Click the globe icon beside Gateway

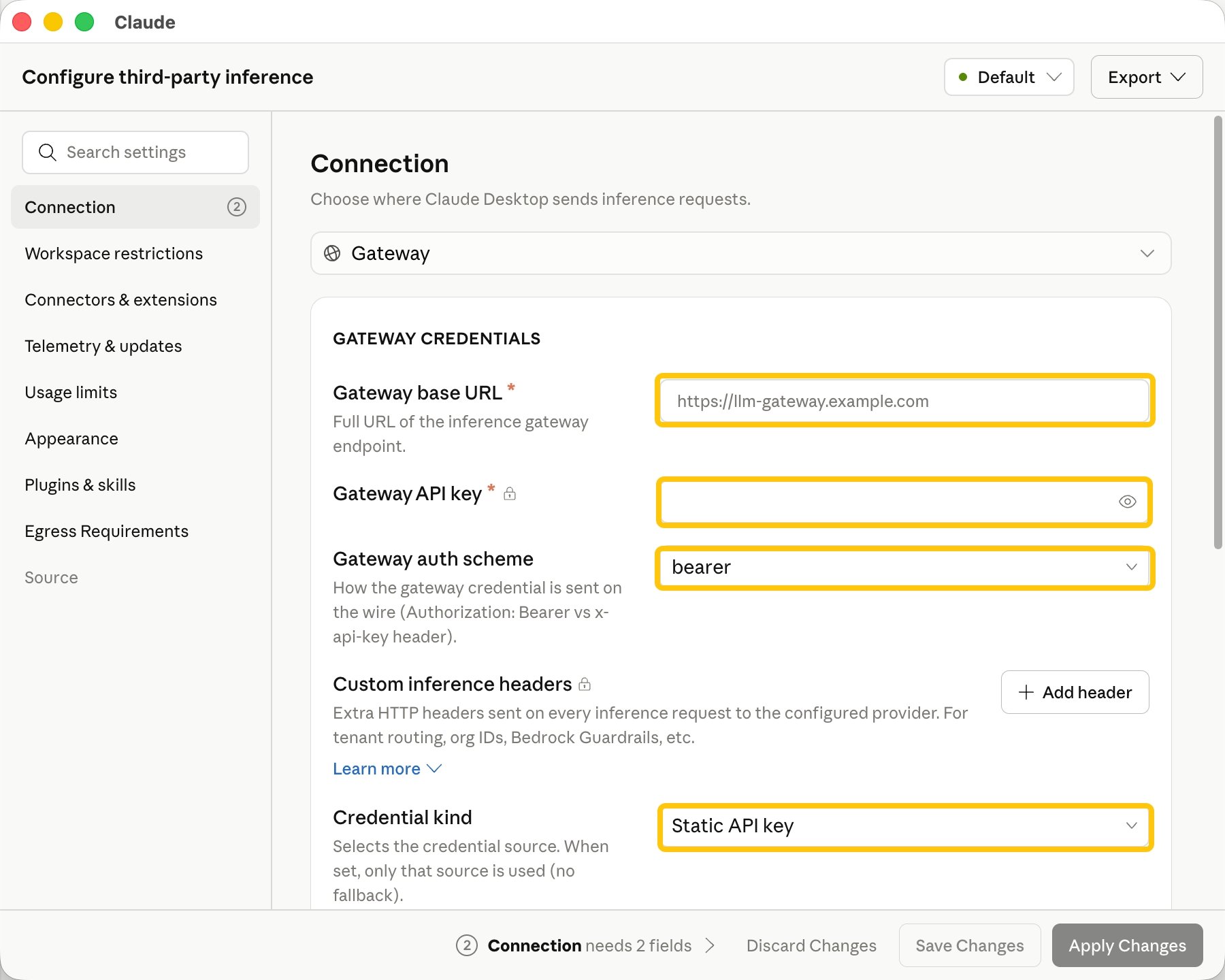click(332, 253)
